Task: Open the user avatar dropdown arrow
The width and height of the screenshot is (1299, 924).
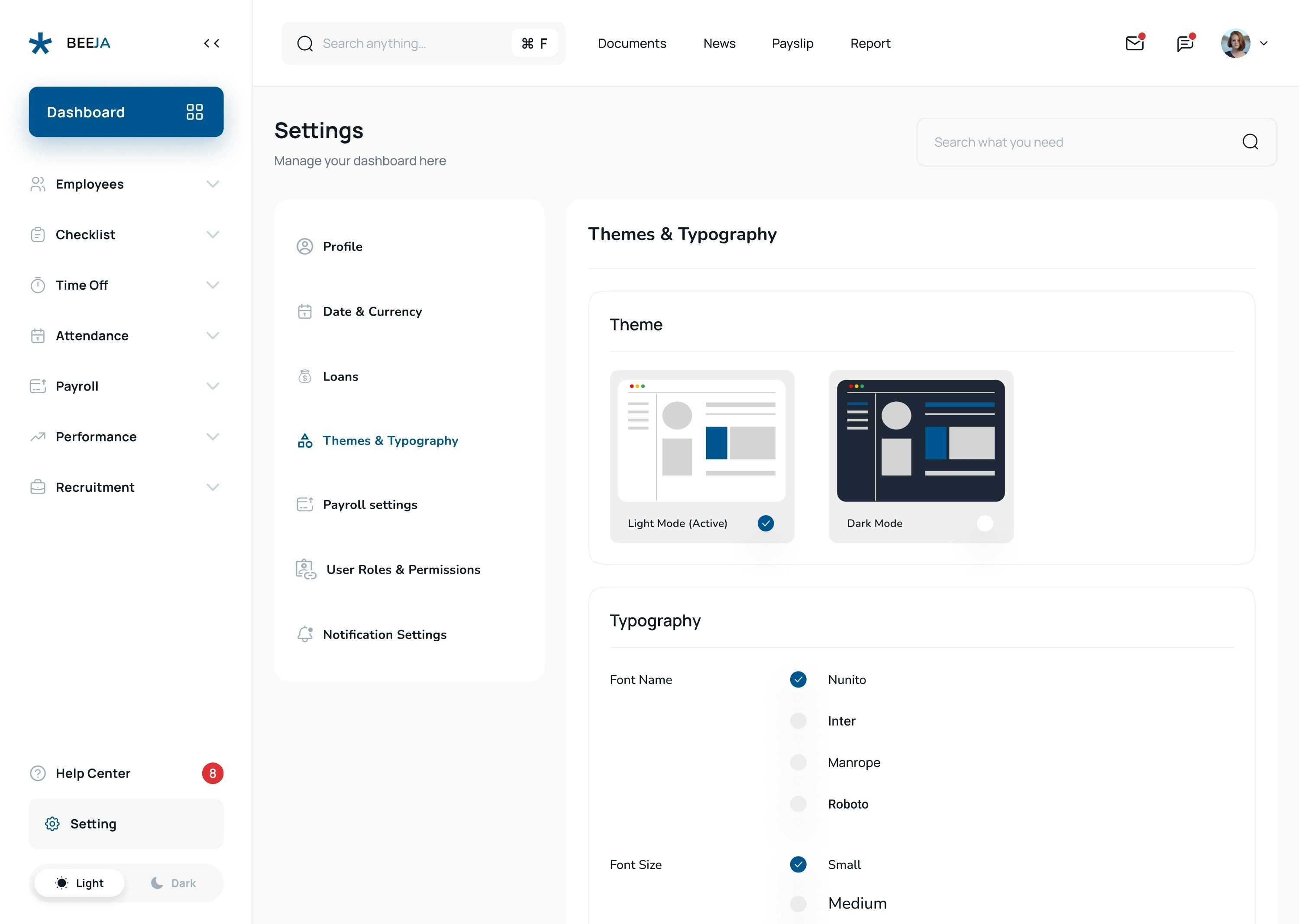Action: (x=1264, y=43)
